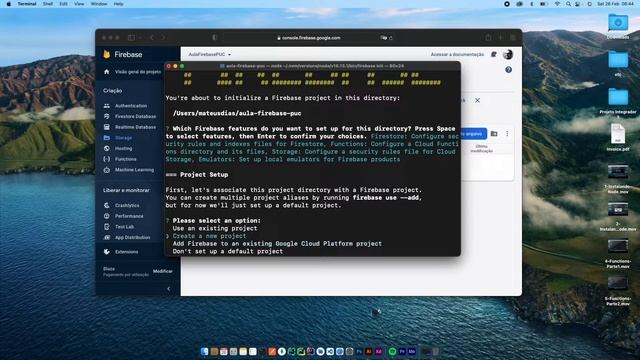Open the three-dot overflow menu in Storage

coord(507,133)
